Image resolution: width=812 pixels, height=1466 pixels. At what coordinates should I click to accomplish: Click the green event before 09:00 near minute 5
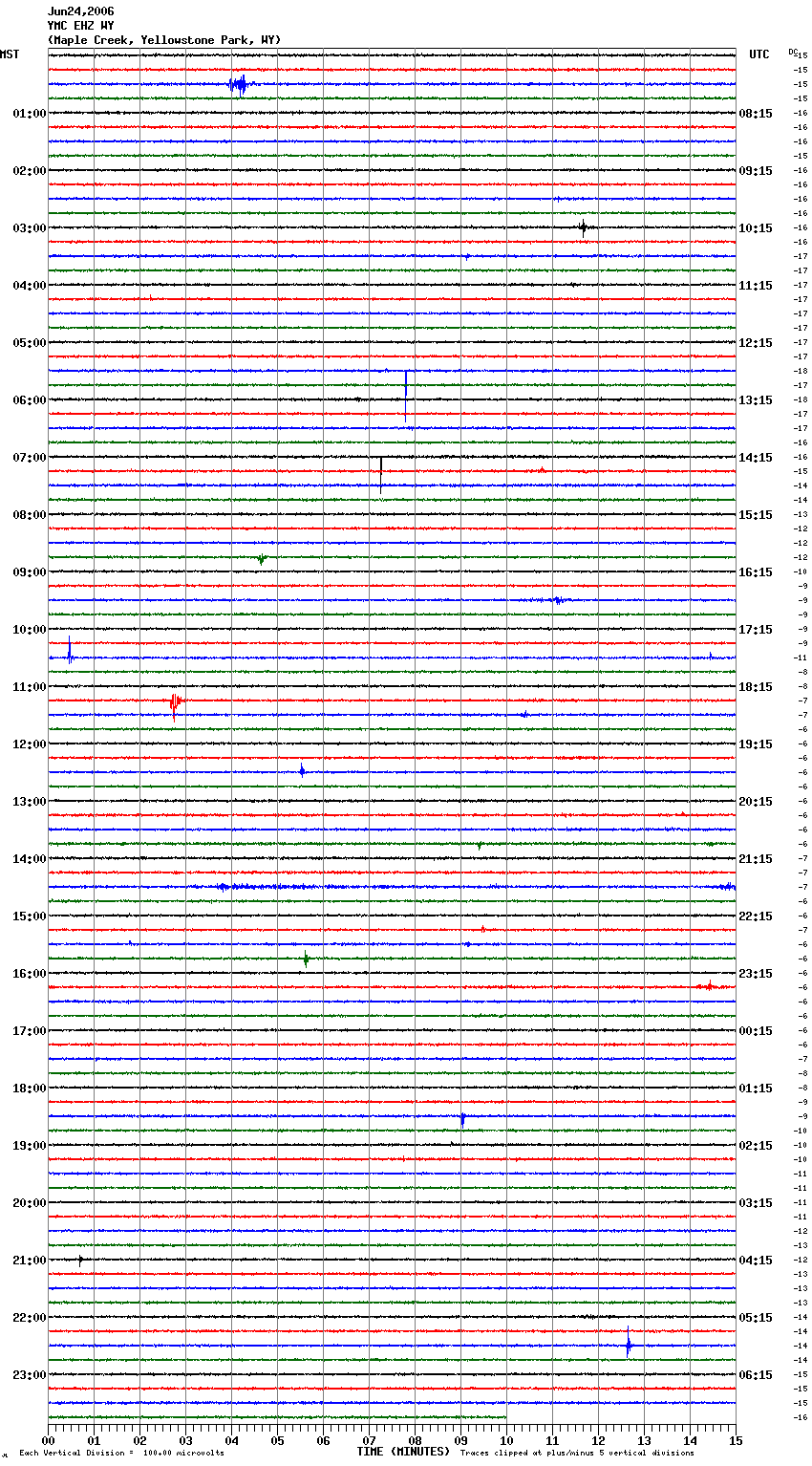[262, 558]
